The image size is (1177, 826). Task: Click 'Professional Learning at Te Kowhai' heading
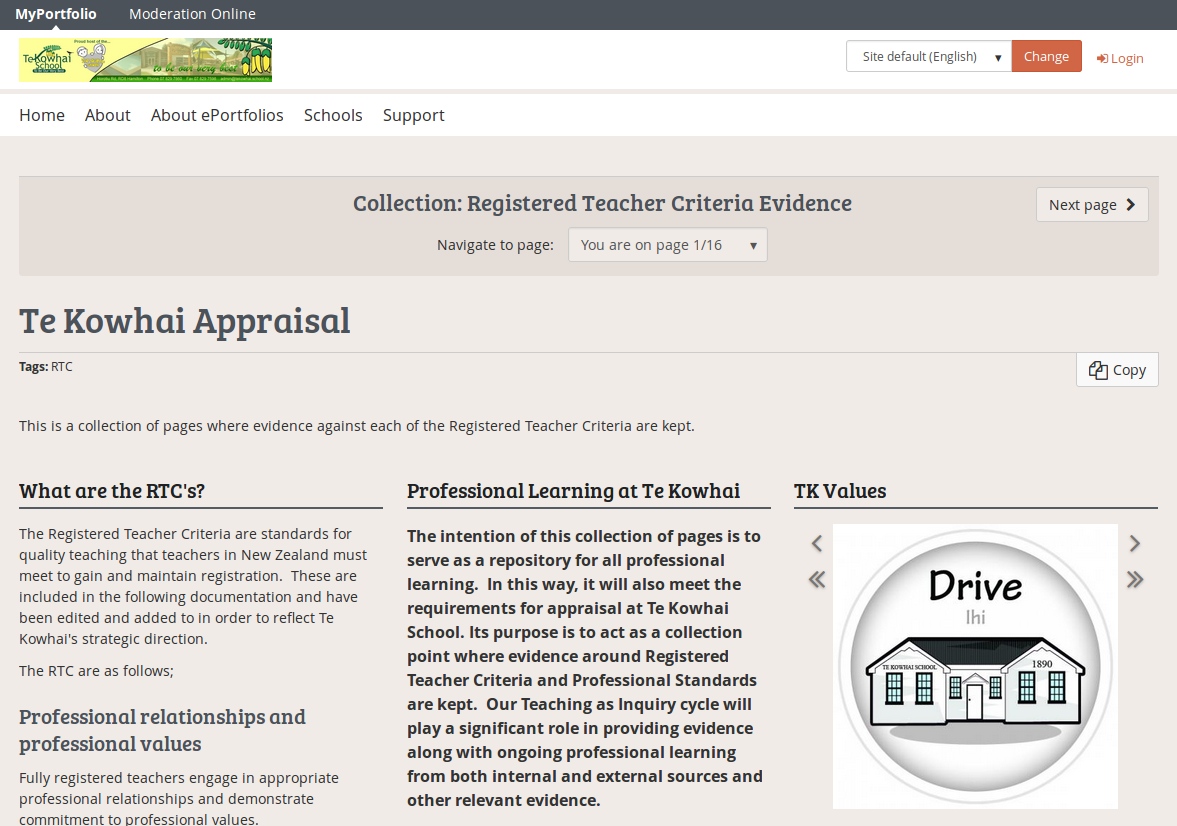point(573,491)
